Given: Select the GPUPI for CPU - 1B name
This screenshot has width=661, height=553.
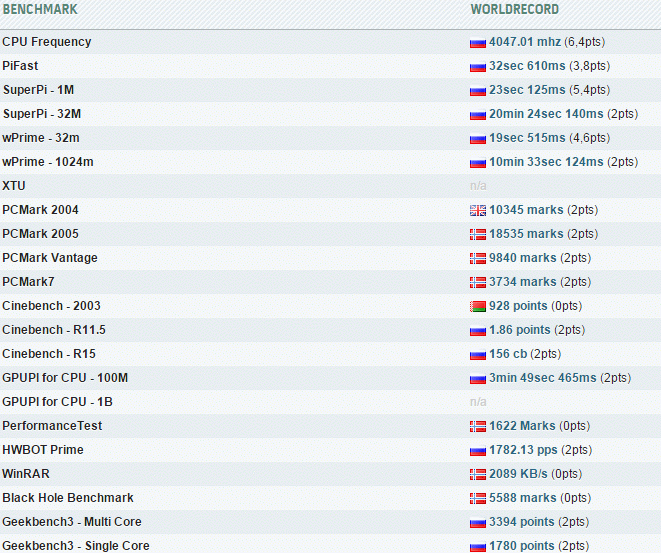Looking at the screenshot, I should (57, 402).
